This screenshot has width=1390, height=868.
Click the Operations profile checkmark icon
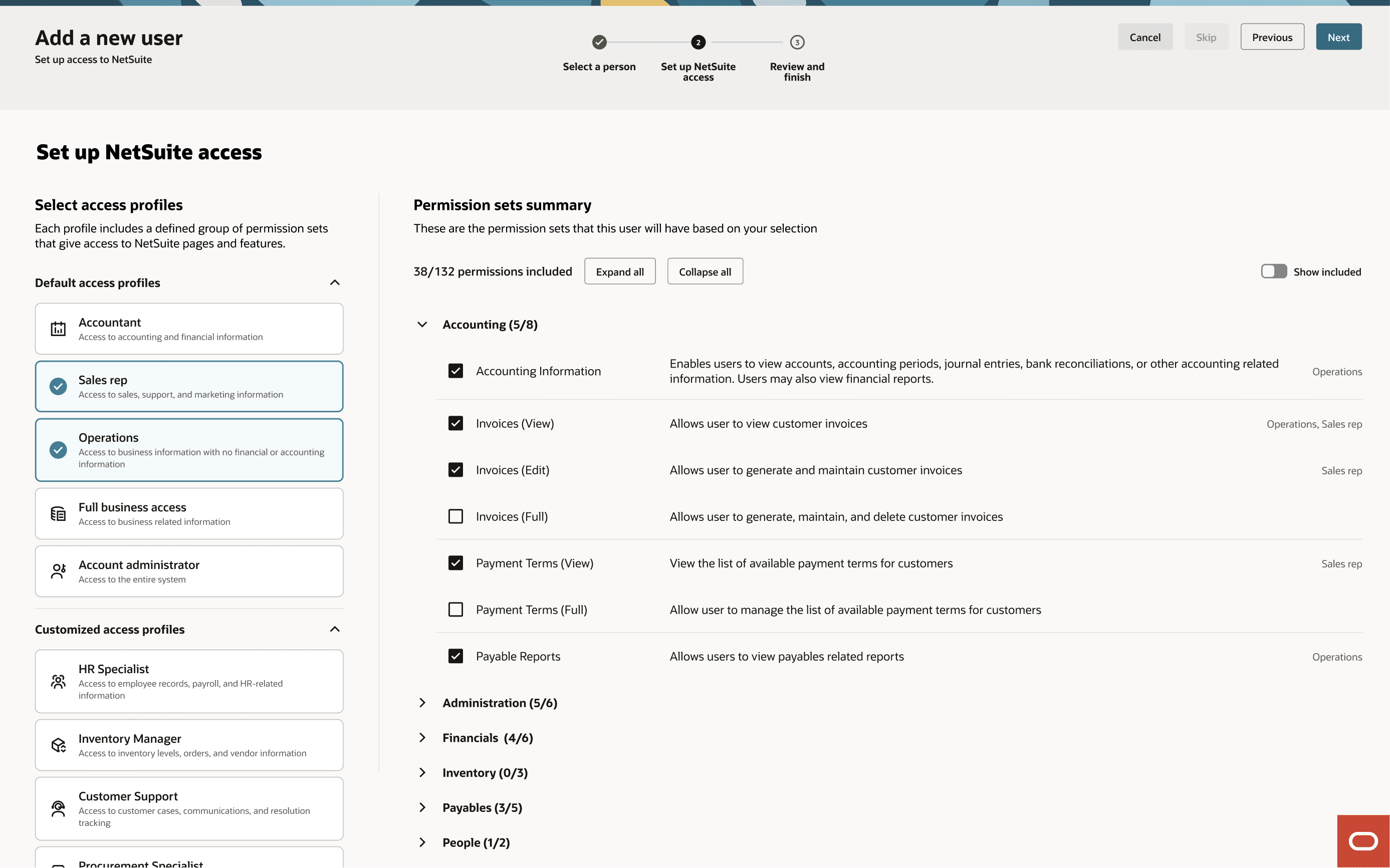[x=58, y=450]
